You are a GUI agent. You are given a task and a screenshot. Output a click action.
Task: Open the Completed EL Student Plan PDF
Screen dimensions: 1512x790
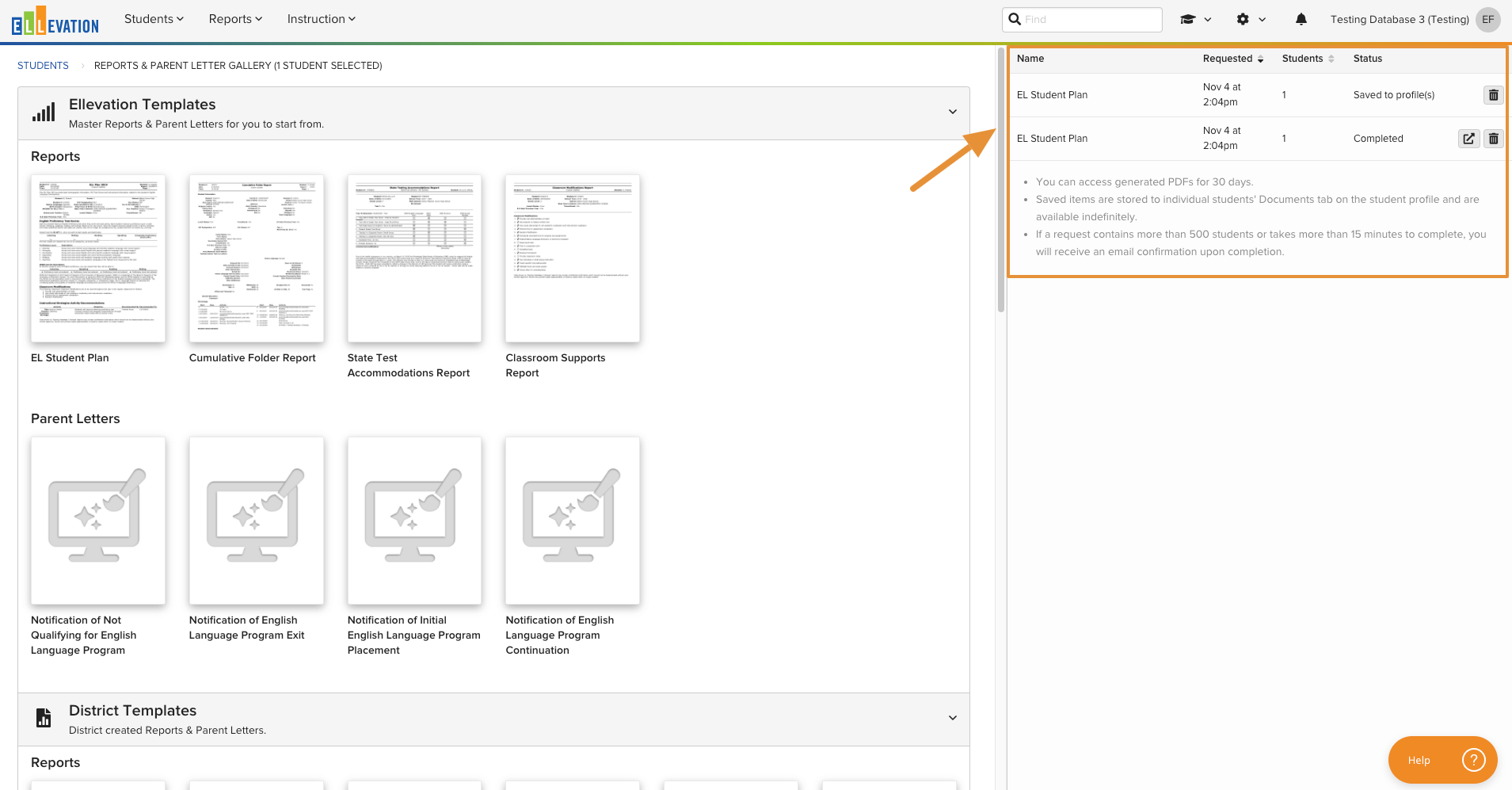point(1468,139)
